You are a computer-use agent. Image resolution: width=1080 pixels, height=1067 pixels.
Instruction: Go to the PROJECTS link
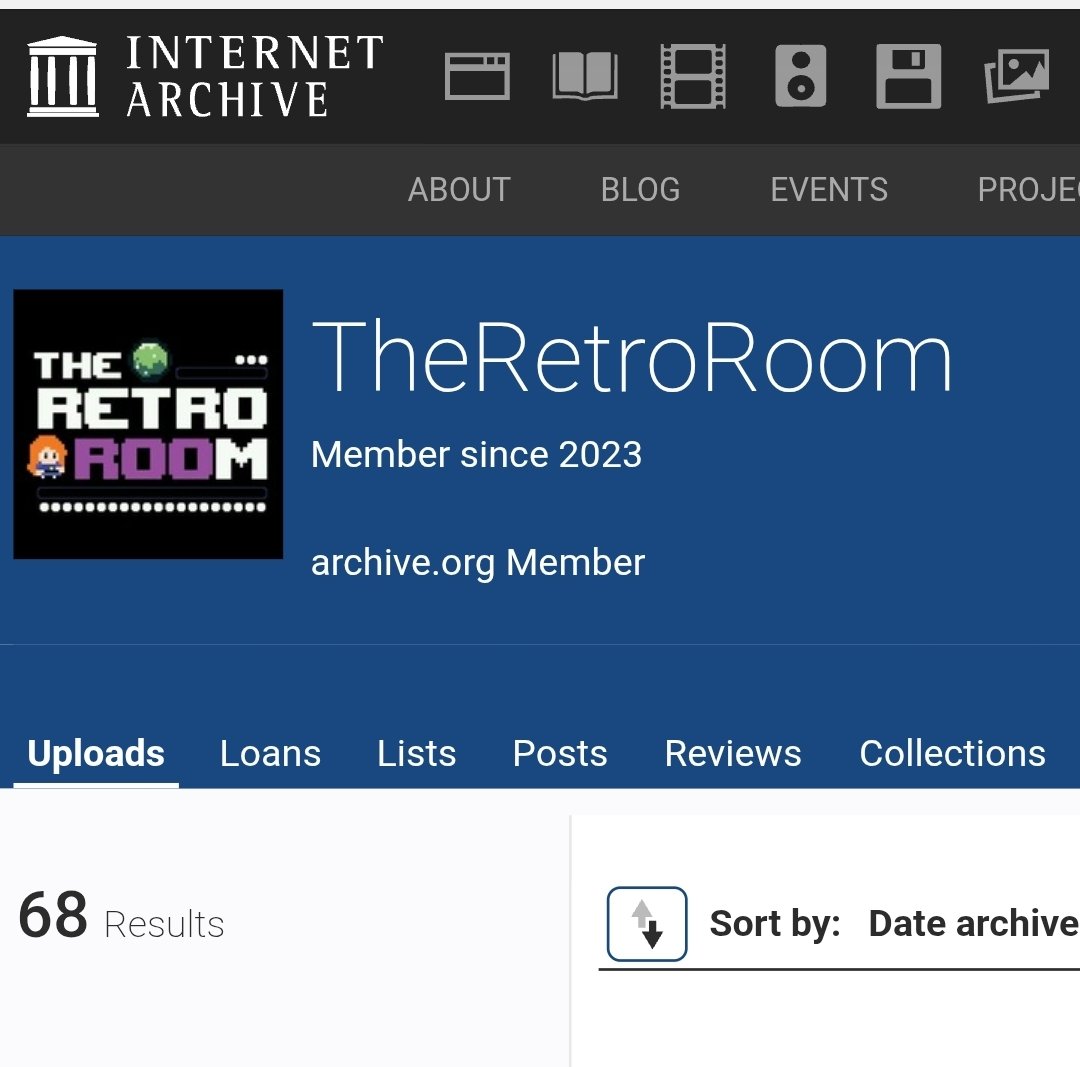[x=1028, y=189]
